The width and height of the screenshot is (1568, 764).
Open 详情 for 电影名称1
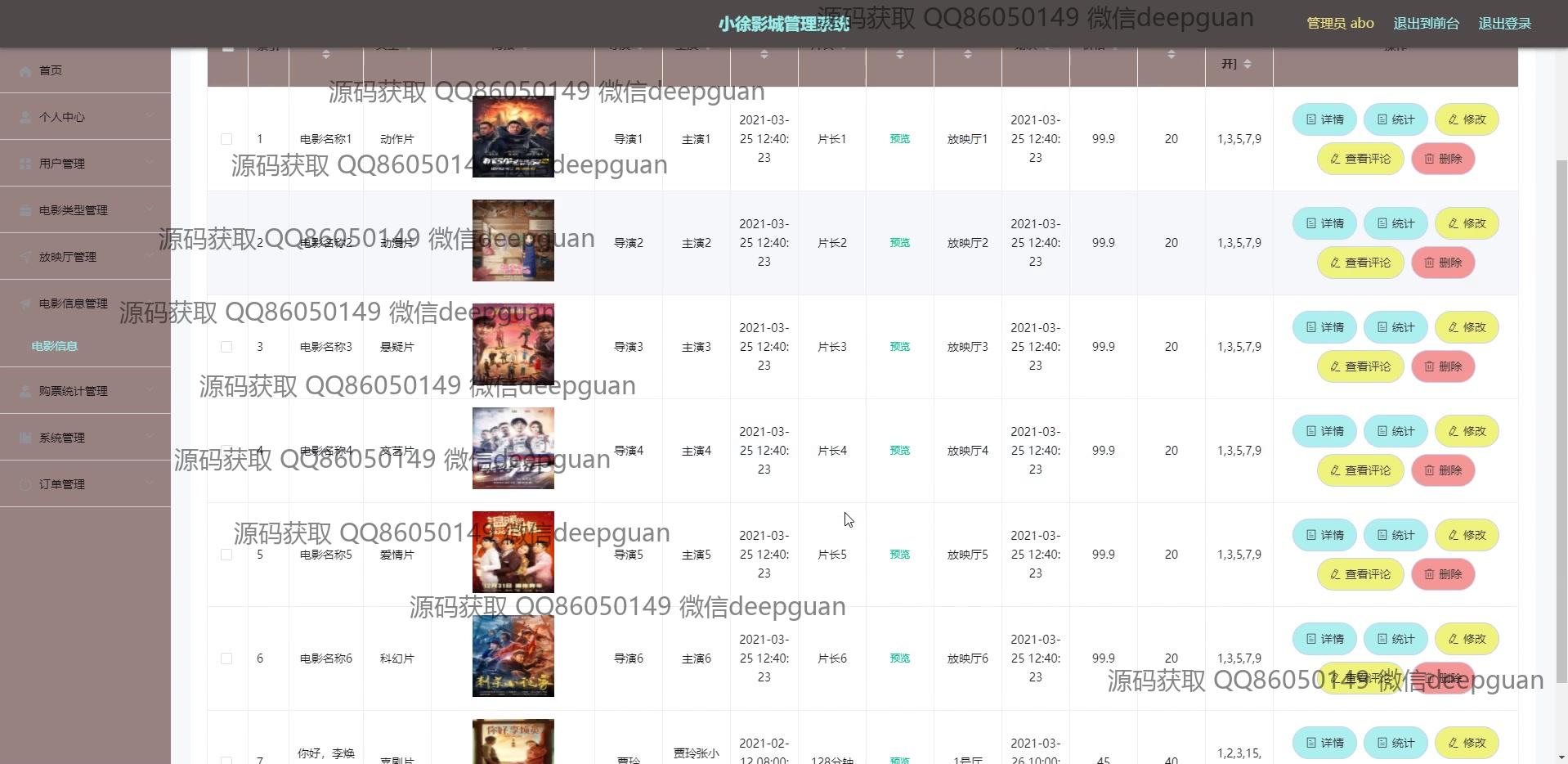[x=1324, y=119]
